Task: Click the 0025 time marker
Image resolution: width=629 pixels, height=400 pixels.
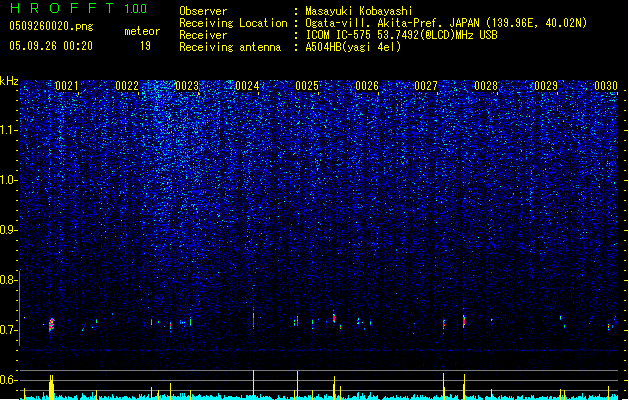Action: coord(307,86)
